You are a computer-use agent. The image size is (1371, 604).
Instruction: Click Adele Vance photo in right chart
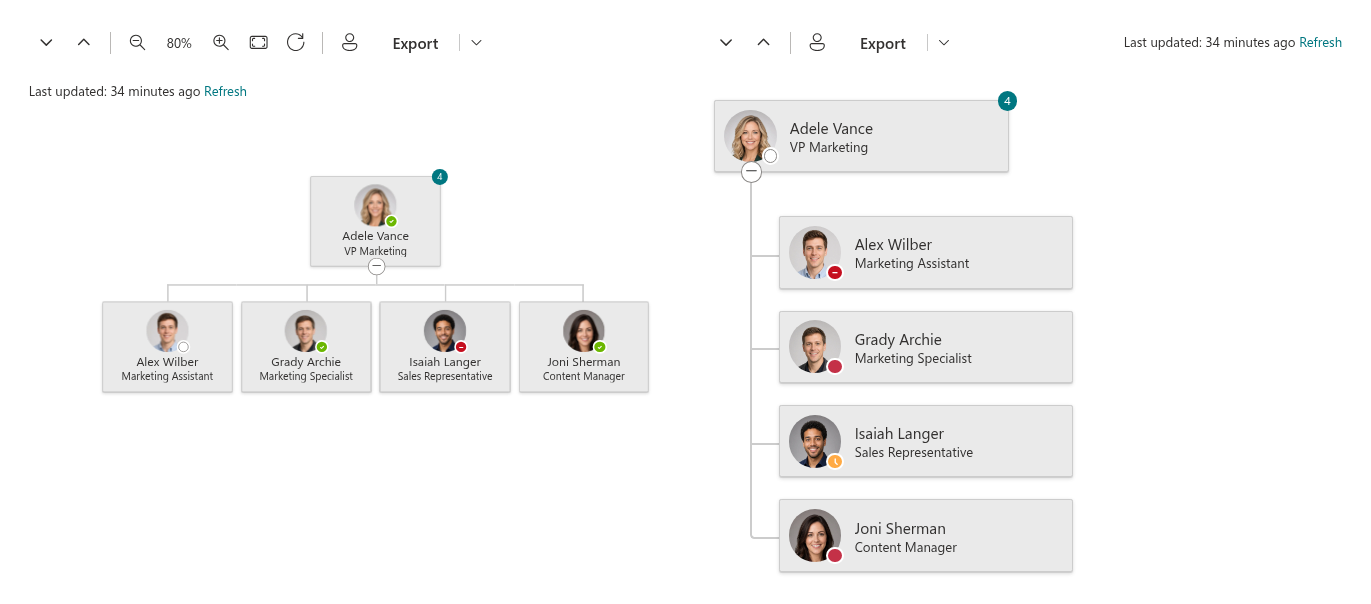(751, 136)
